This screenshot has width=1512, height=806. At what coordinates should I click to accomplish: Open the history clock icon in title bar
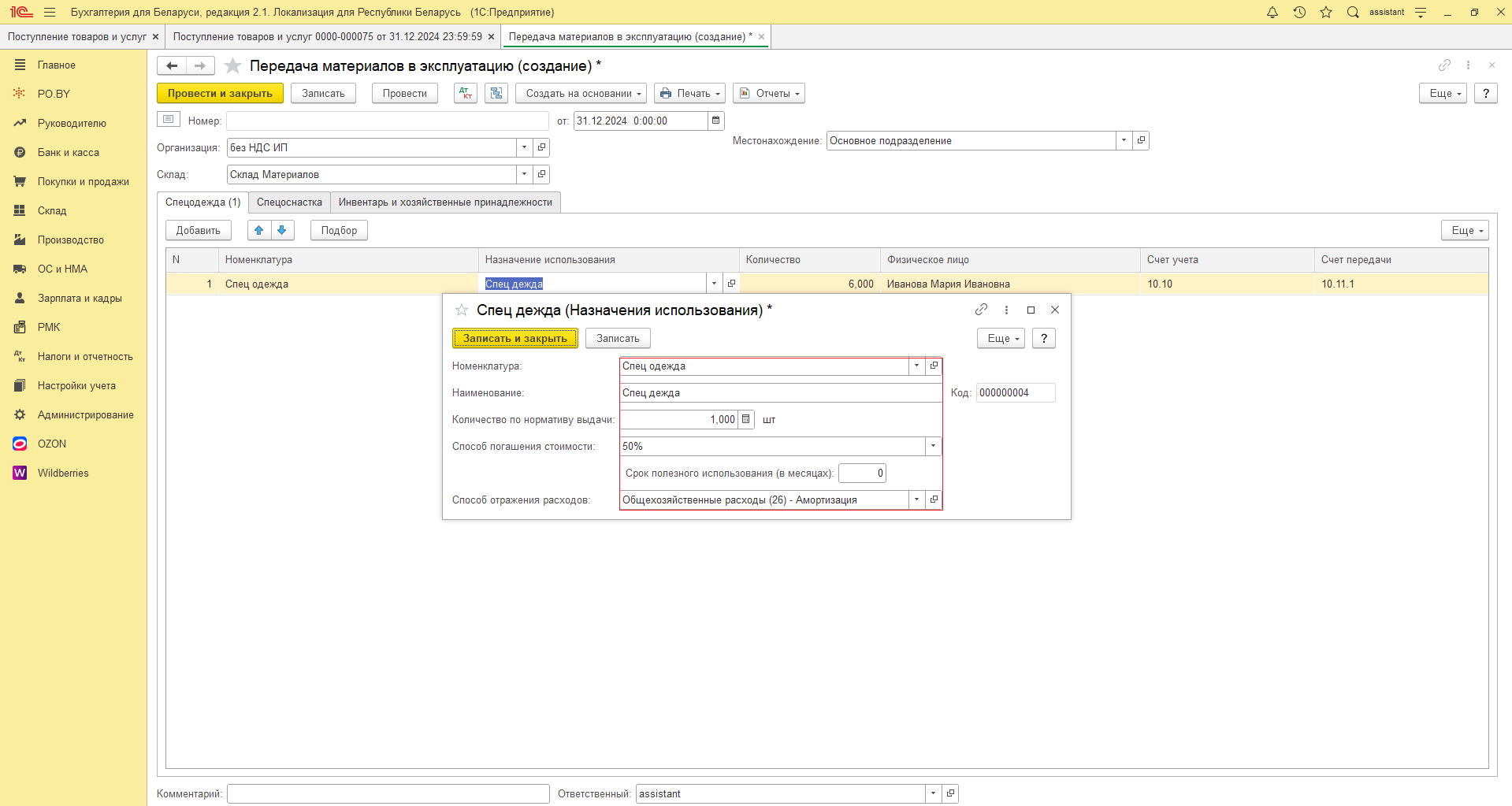click(x=1299, y=12)
